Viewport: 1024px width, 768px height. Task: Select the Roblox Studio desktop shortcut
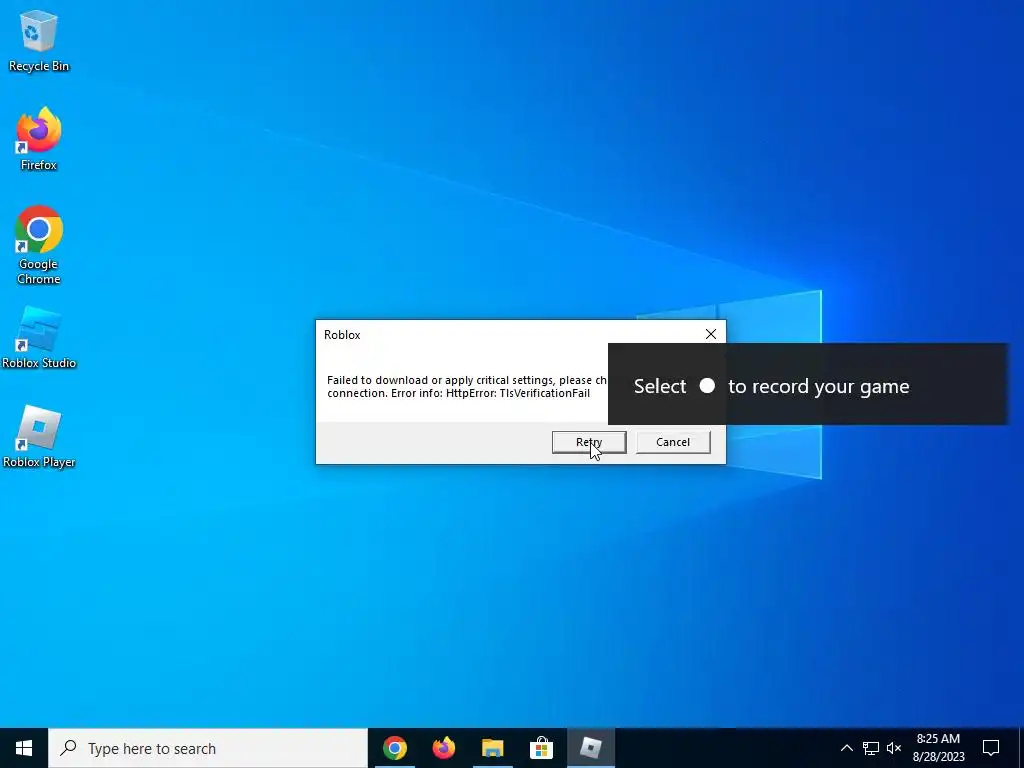tap(39, 338)
